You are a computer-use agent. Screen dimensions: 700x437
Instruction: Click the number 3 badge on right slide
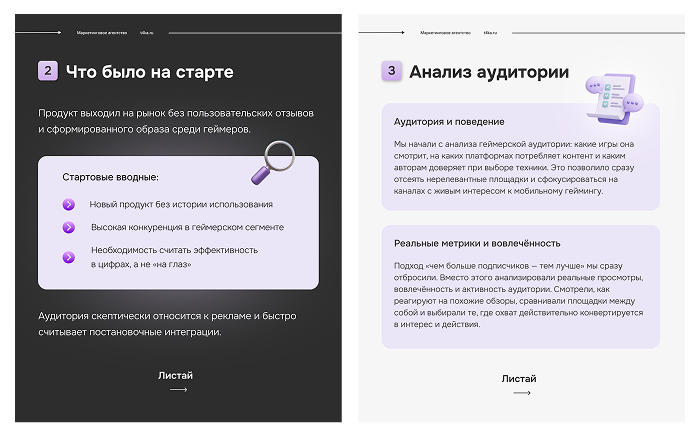391,71
